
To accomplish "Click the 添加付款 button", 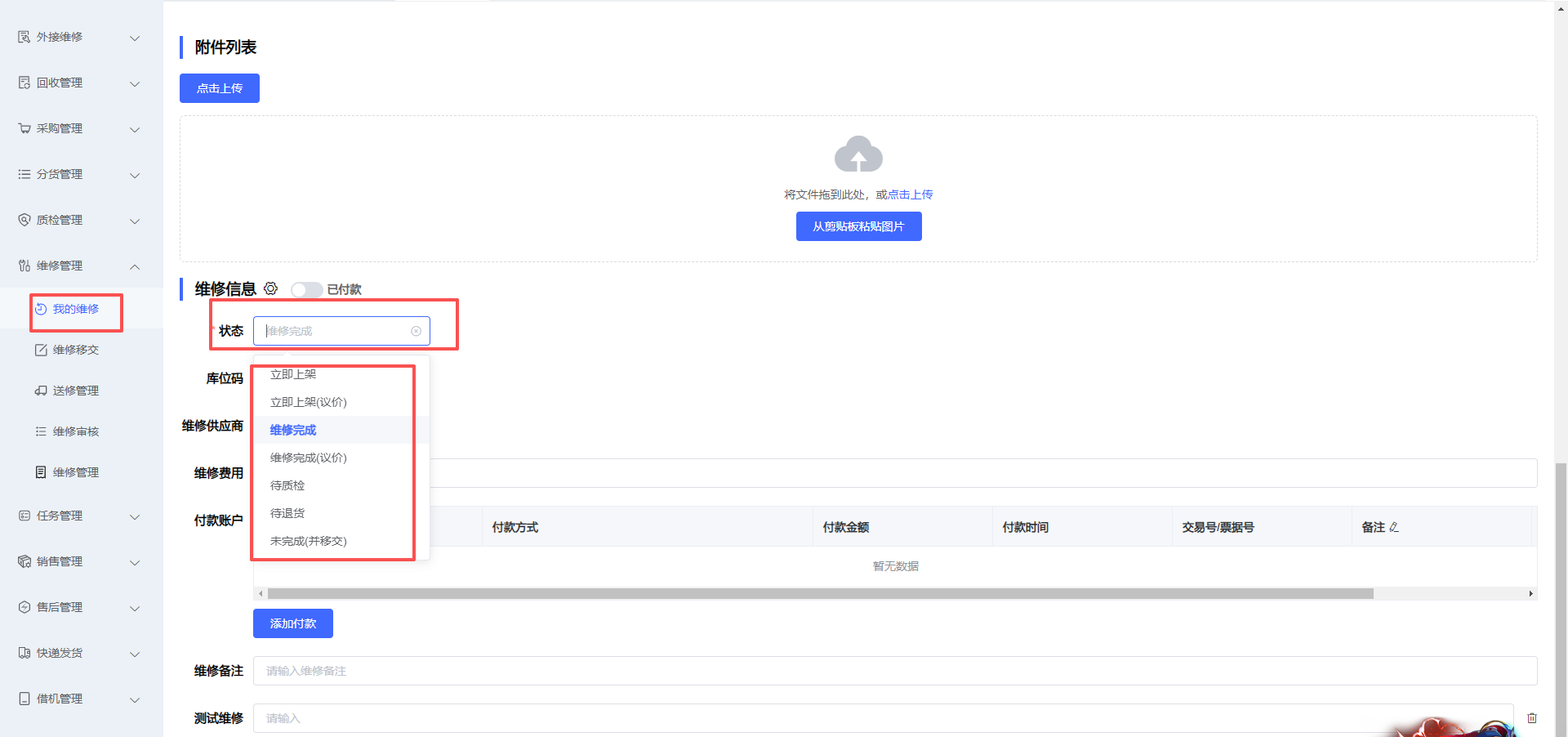I will 293,623.
